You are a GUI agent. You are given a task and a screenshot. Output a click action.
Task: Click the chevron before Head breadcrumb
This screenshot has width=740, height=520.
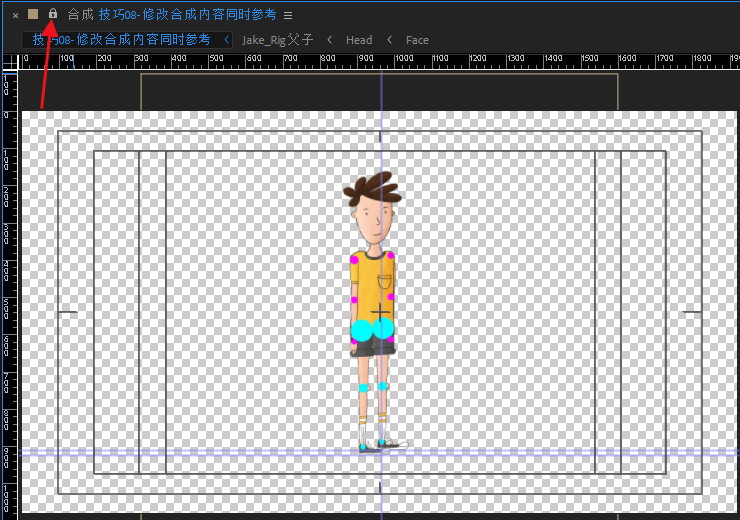[x=329, y=40]
